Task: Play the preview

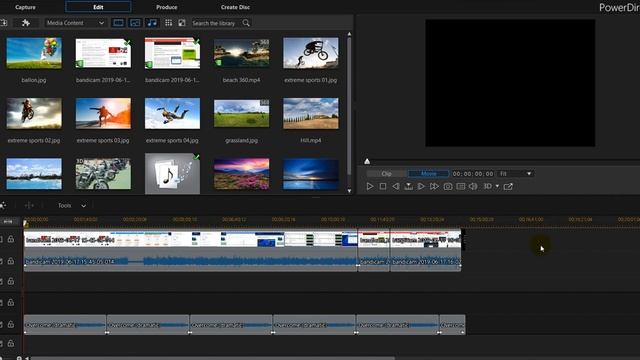Action: coord(370,186)
